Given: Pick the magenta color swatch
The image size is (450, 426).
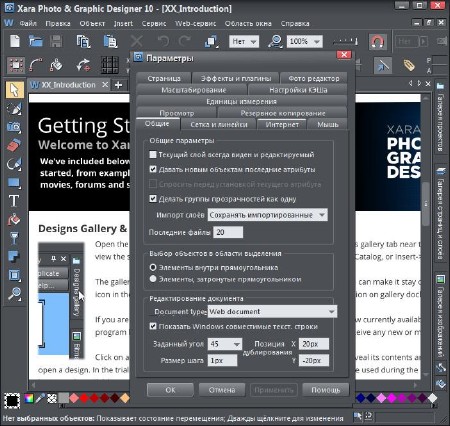Looking at the screenshot, I should click(x=391, y=398).
